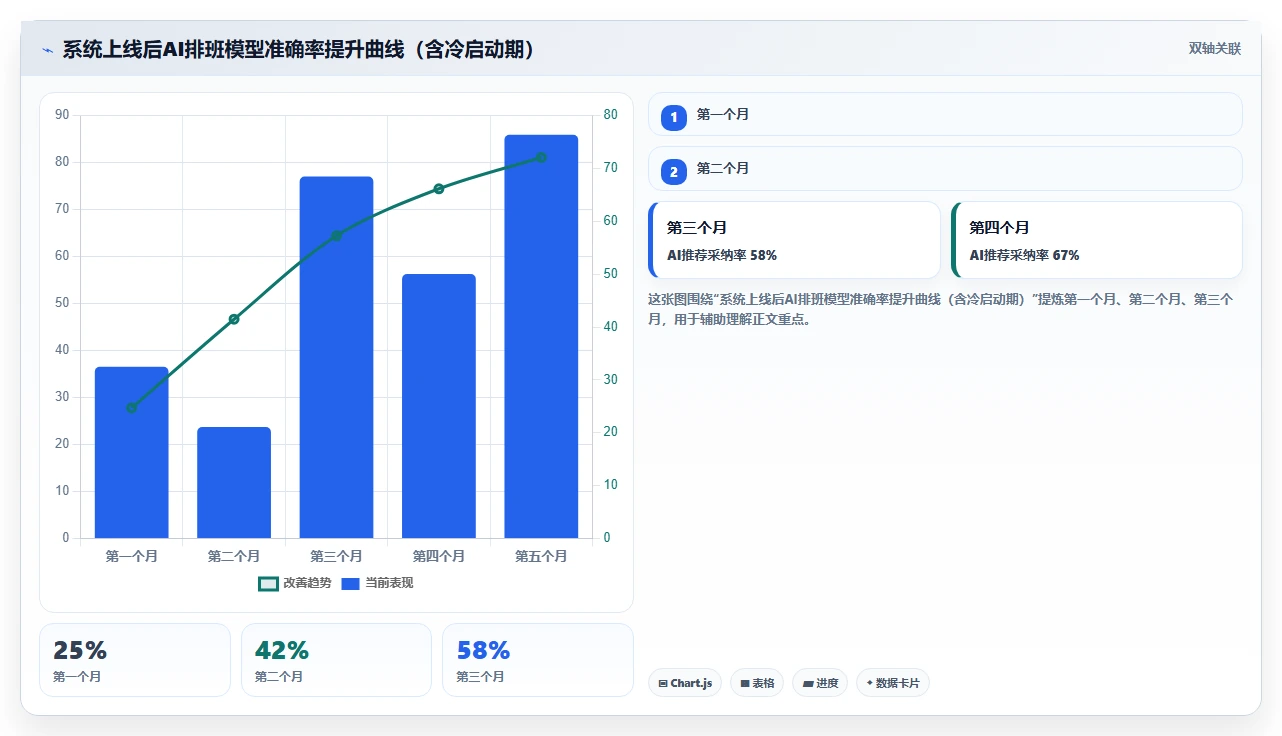This screenshot has height=736, width=1282.
Task: Click the x-axis label 第五个月
Action: tap(541, 556)
